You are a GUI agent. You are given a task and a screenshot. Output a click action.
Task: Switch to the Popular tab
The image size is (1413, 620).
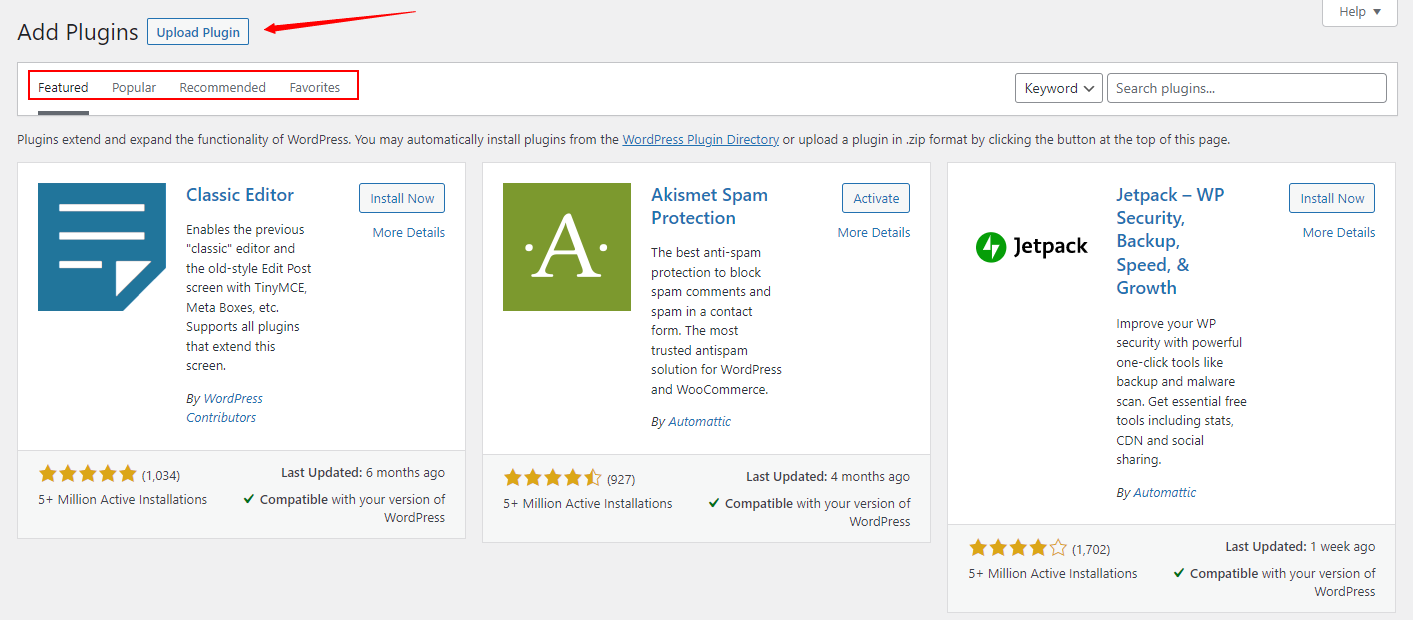(134, 87)
